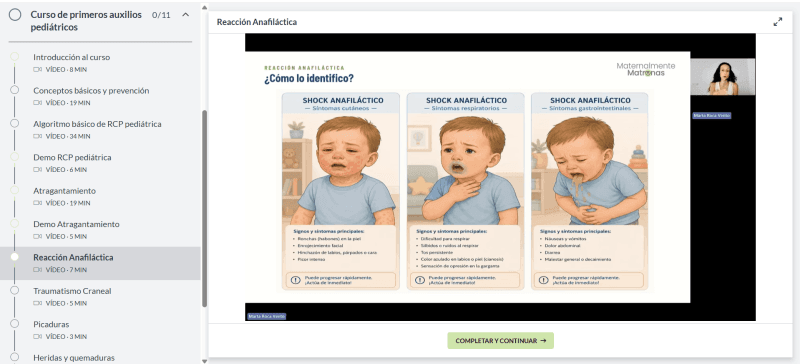The width and height of the screenshot is (800, 364).
Task: Click the Maternalmente Matronas logo on slide
Action: (x=645, y=69)
